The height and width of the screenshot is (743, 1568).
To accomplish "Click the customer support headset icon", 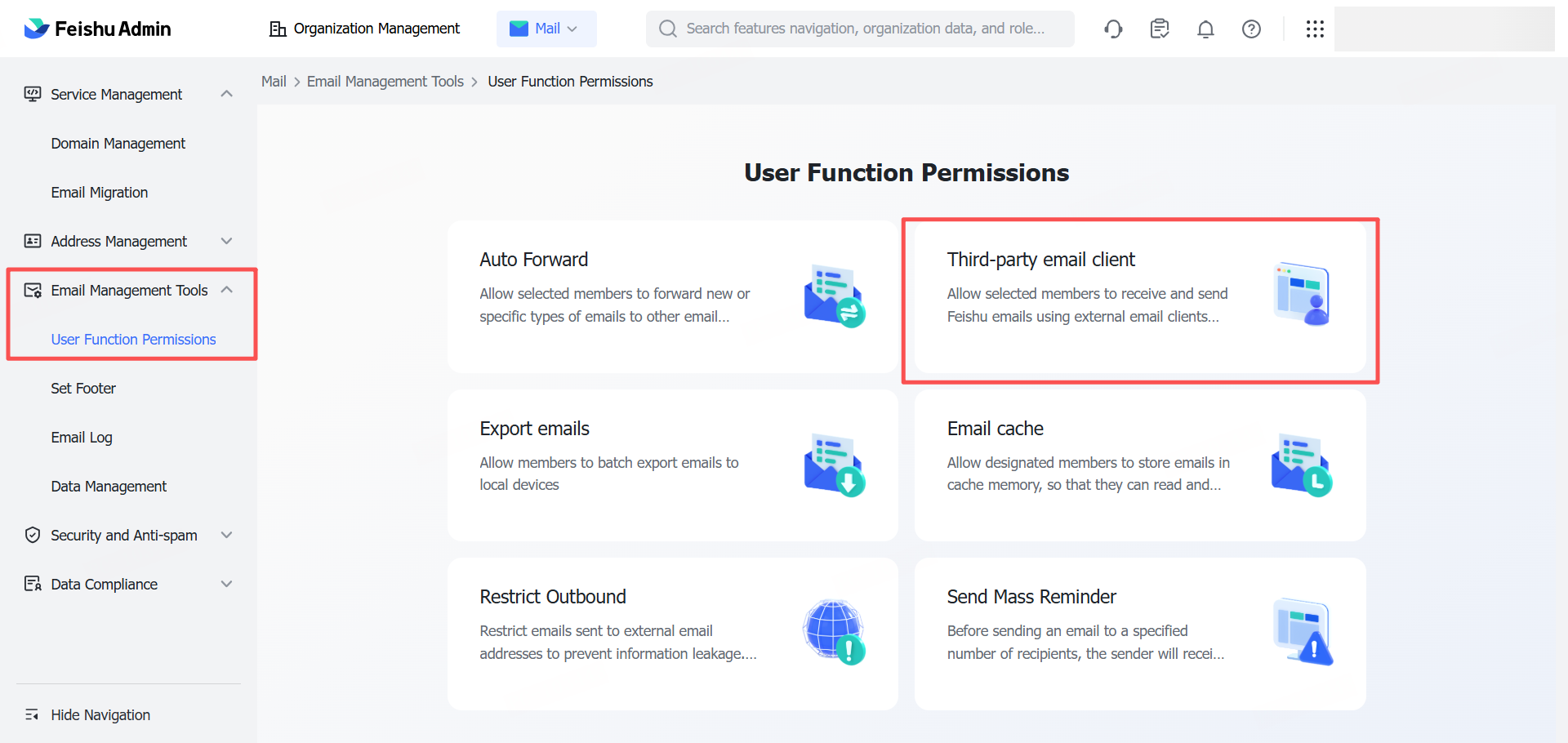I will [x=1113, y=29].
